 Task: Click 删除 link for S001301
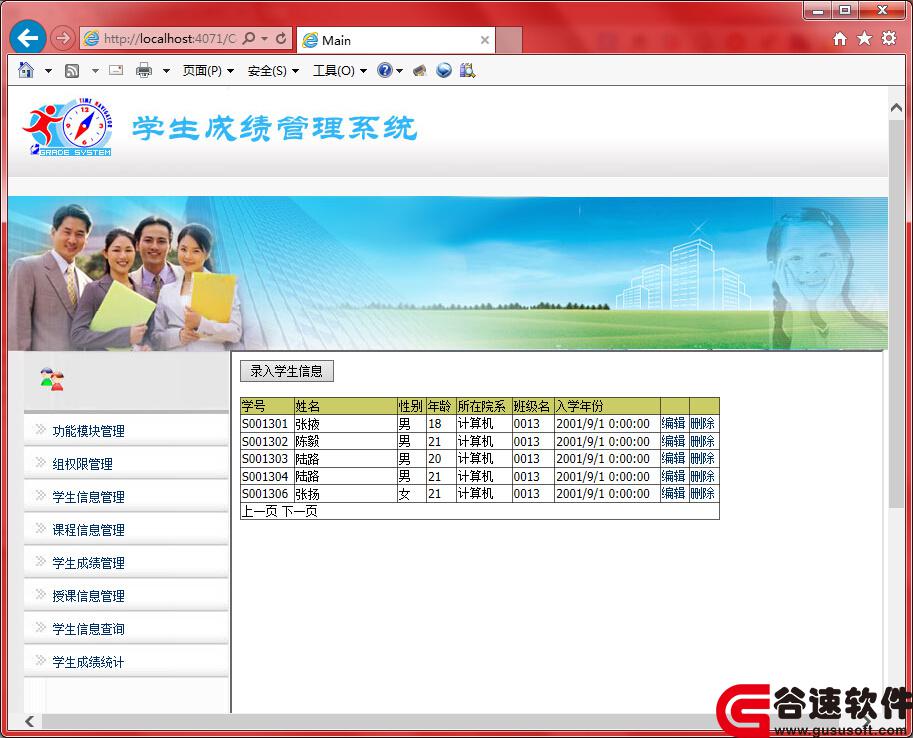(703, 423)
